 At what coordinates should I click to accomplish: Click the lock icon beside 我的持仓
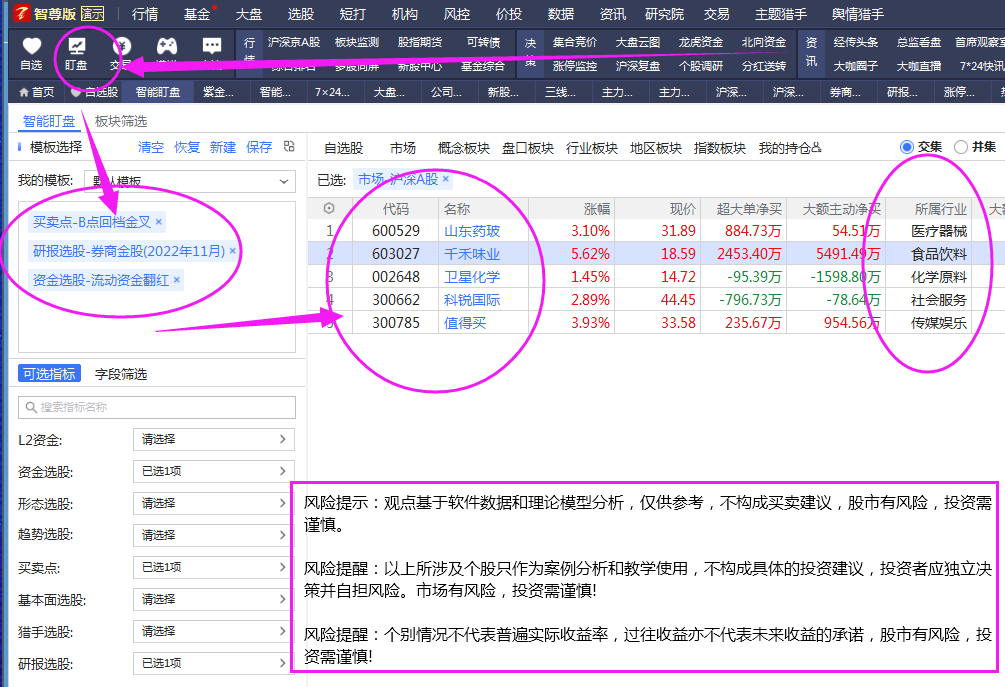[x=816, y=148]
